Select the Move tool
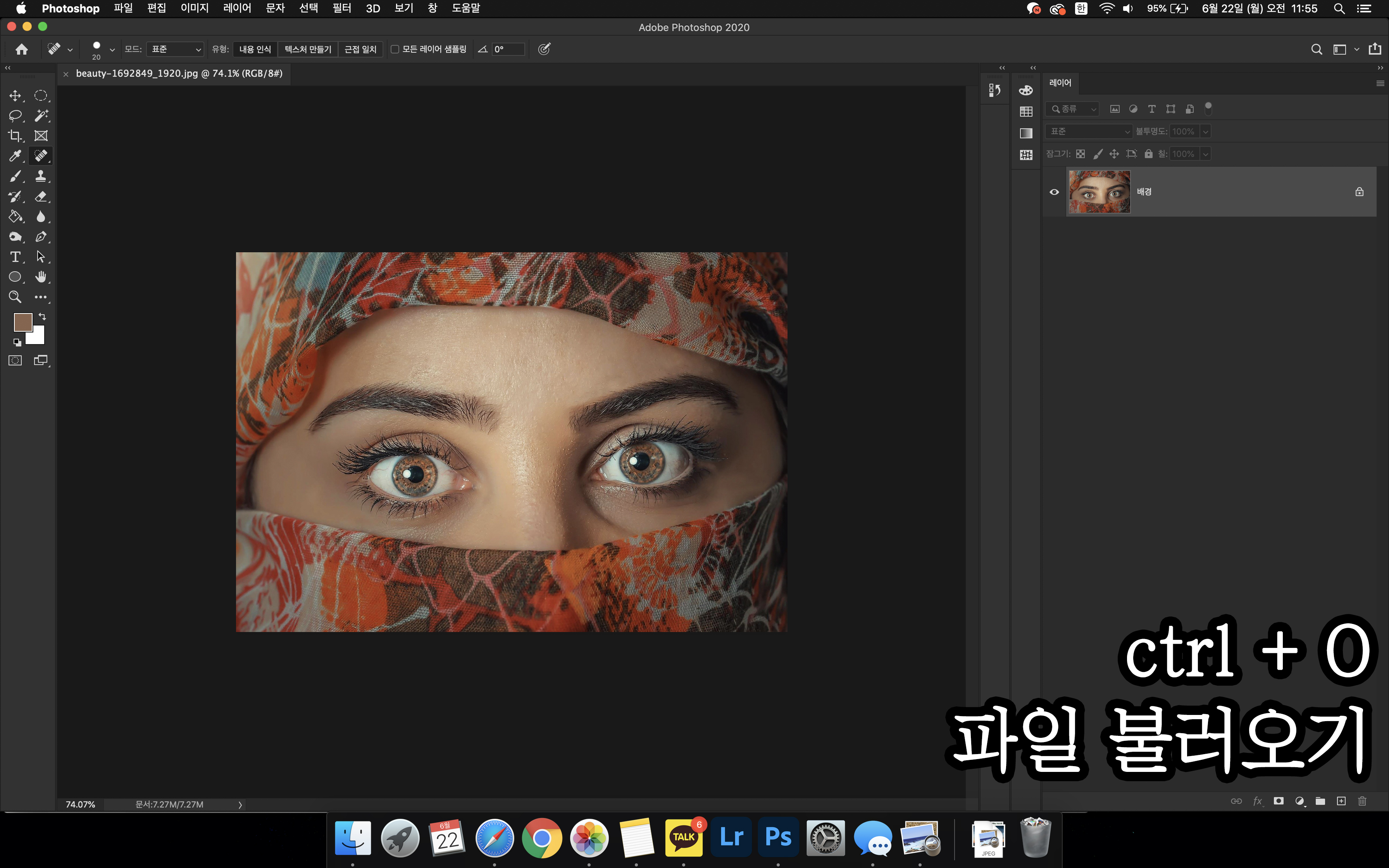 [x=16, y=95]
